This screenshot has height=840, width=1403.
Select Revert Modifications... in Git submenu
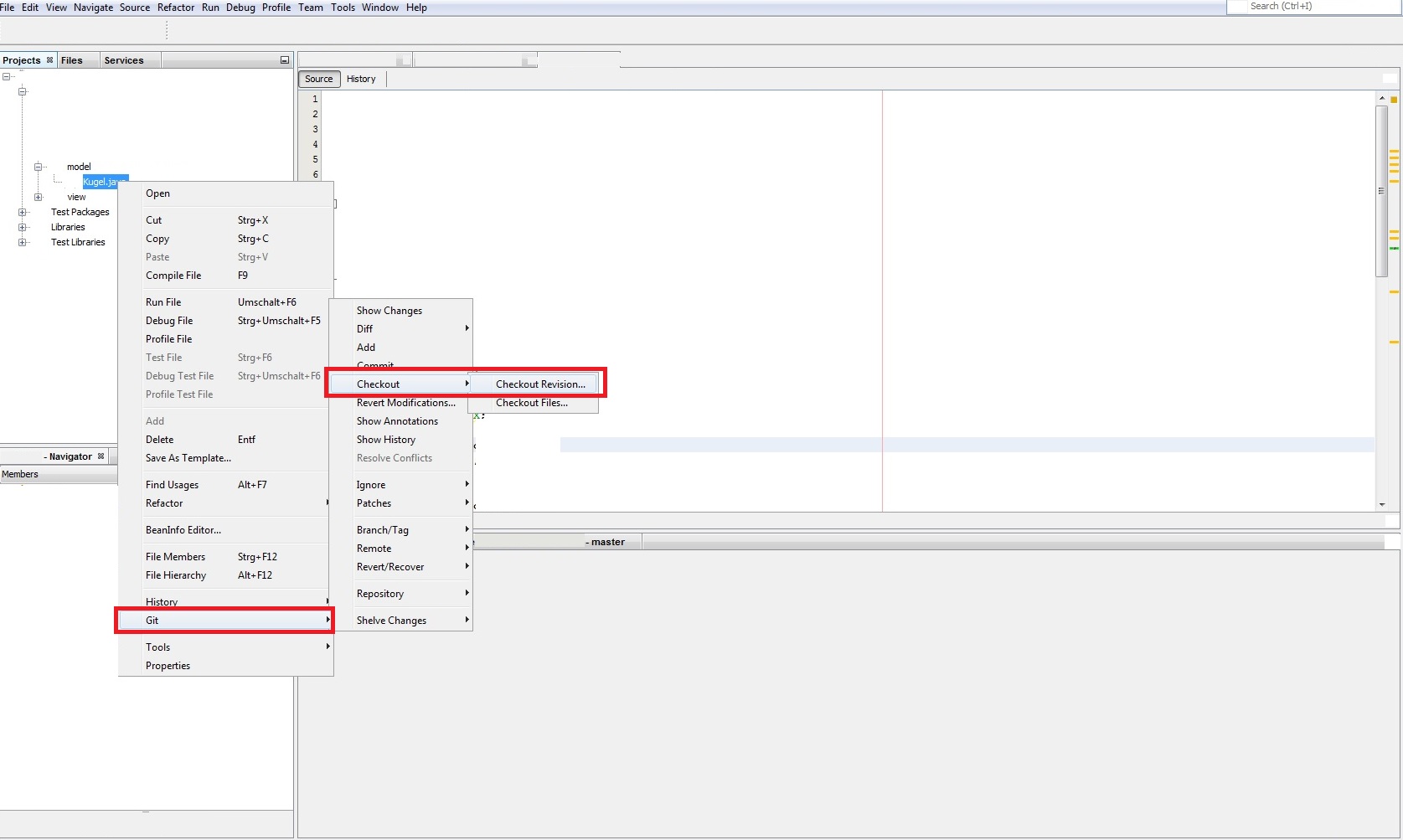(x=401, y=403)
